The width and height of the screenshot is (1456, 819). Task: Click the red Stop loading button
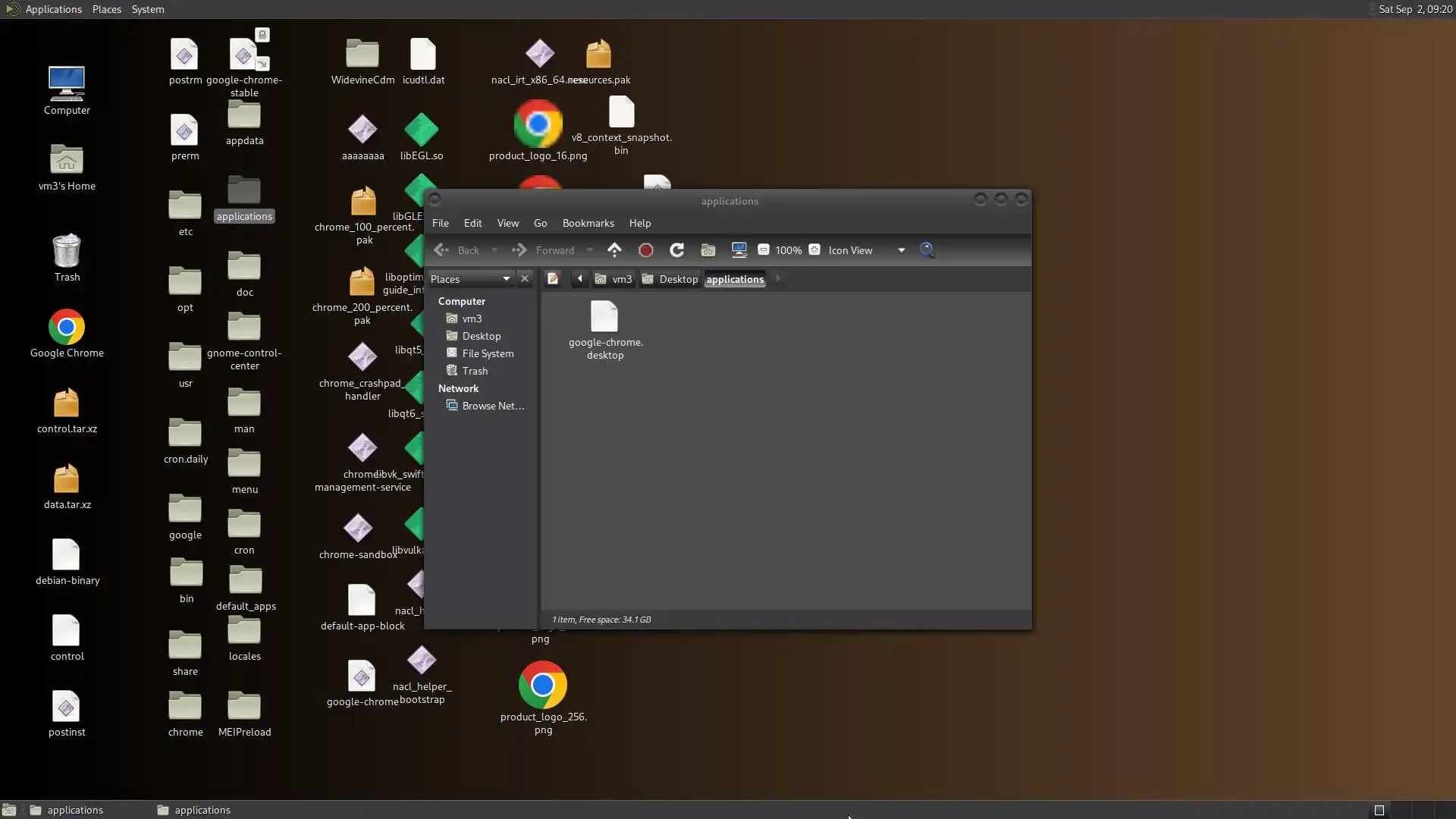tap(646, 250)
